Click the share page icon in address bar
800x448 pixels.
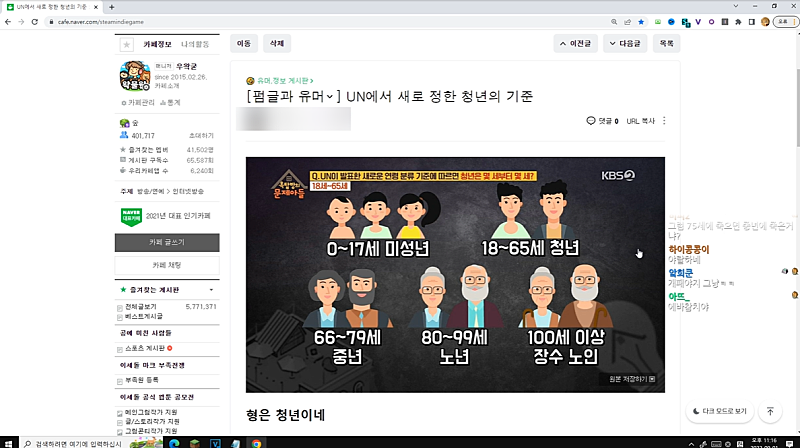[x=628, y=22]
